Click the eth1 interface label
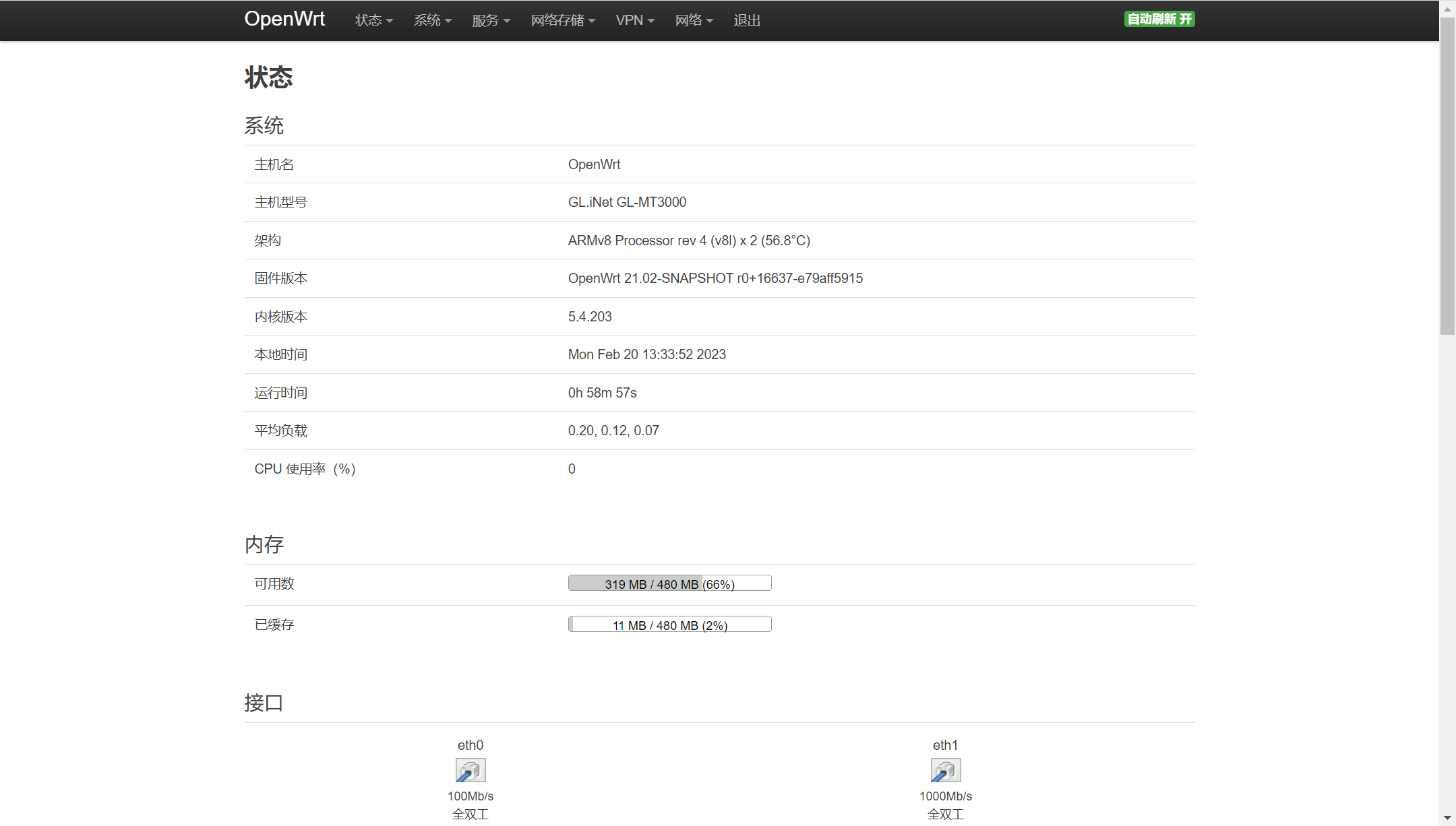Viewport: 1456px width, 826px height. (x=945, y=745)
